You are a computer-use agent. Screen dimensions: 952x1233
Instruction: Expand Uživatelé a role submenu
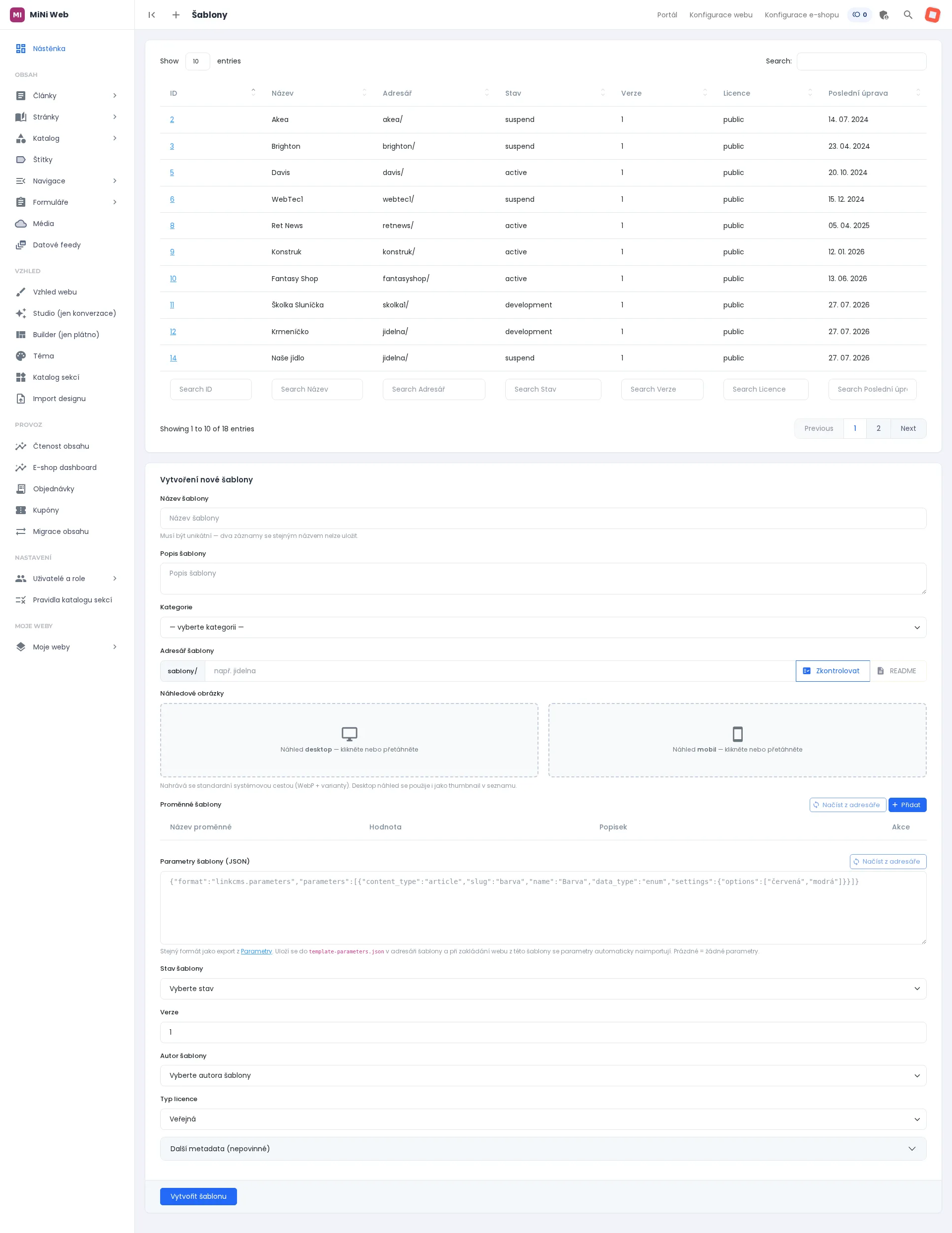tap(115, 579)
